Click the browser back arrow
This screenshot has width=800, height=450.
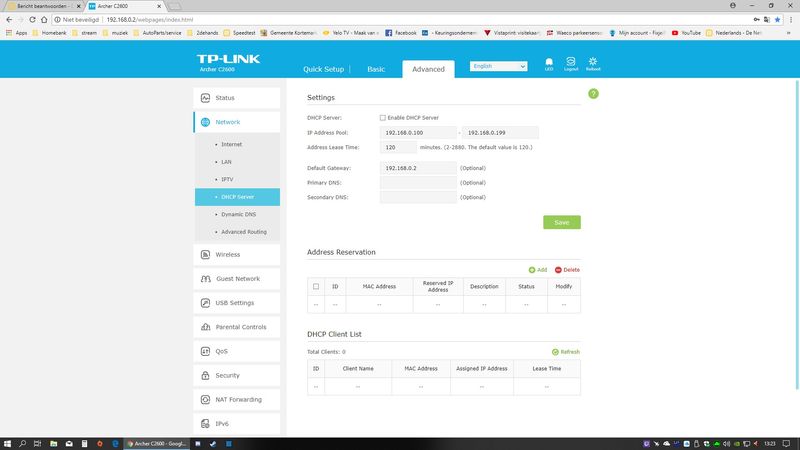[x=9, y=19]
